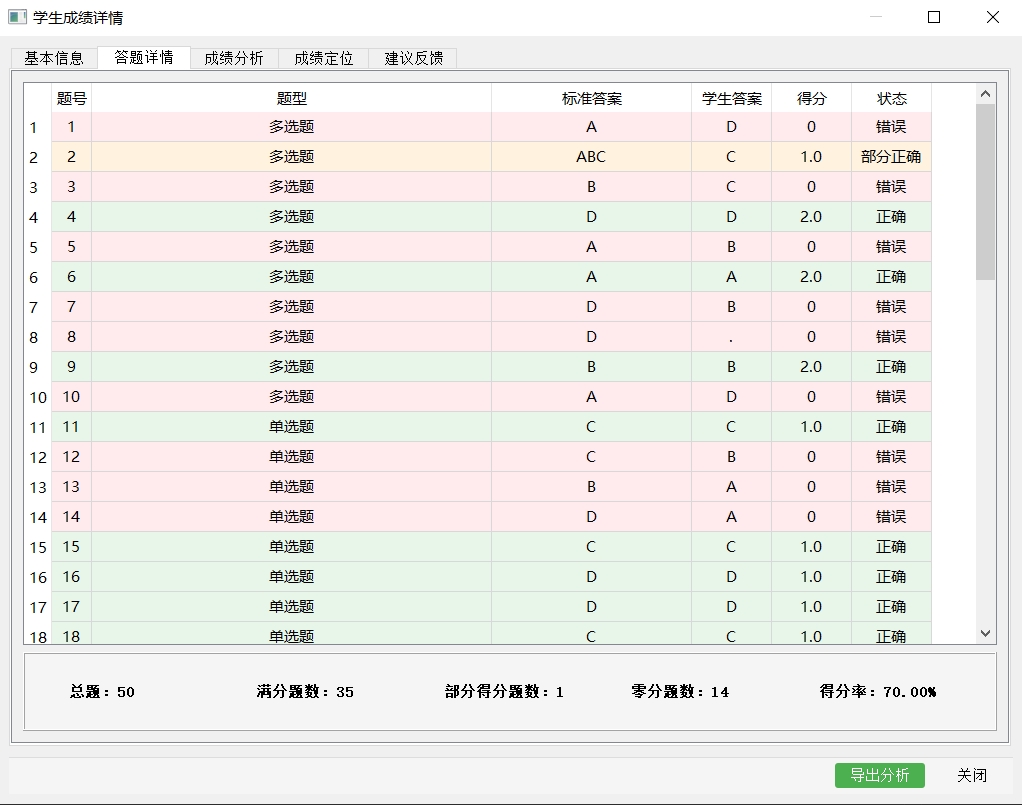Select the 答题详情 tab
The width and height of the screenshot is (1022, 805).
tap(144, 57)
